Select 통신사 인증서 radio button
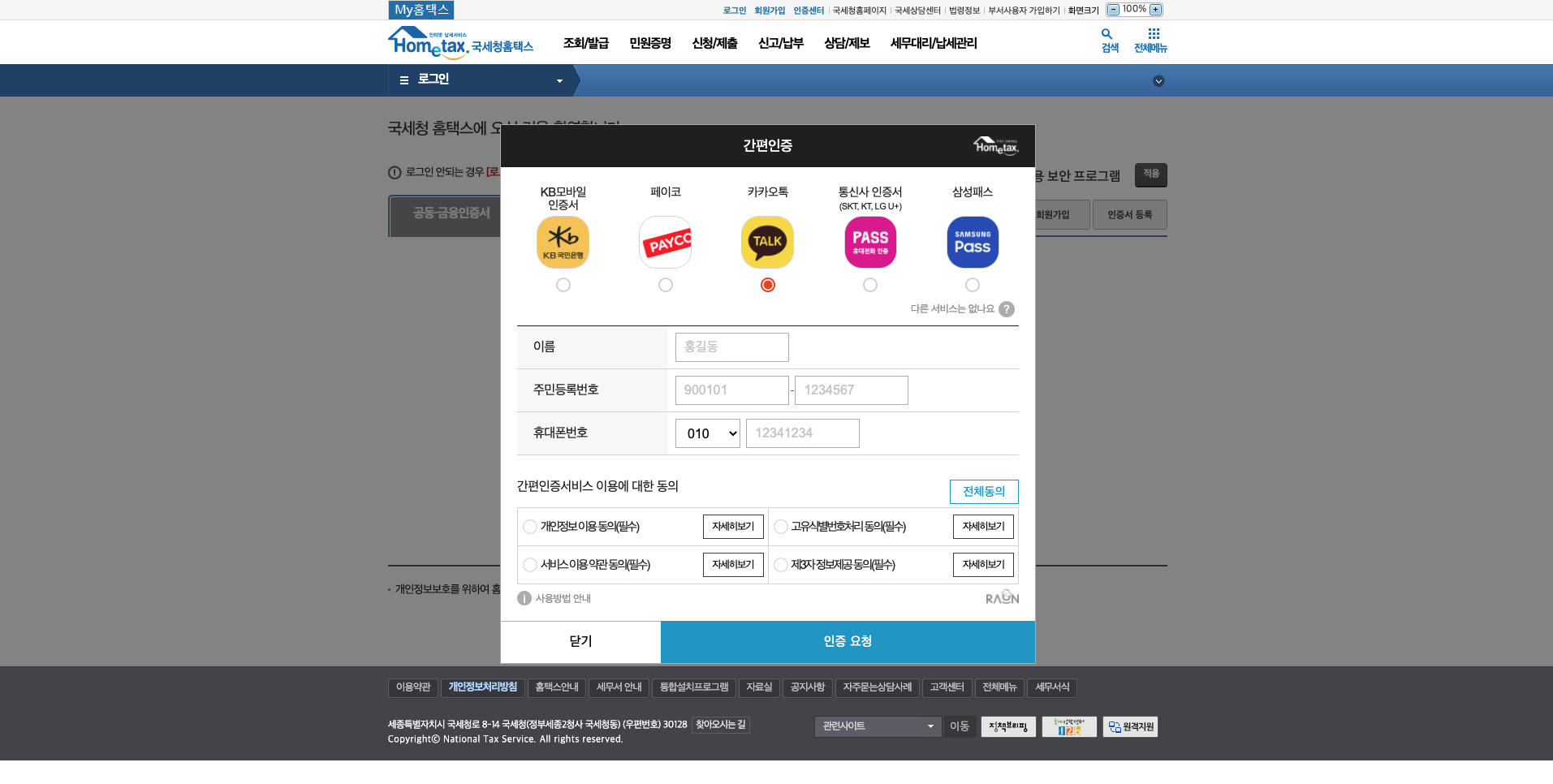Image resolution: width=1553 pixels, height=784 pixels. (870, 285)
